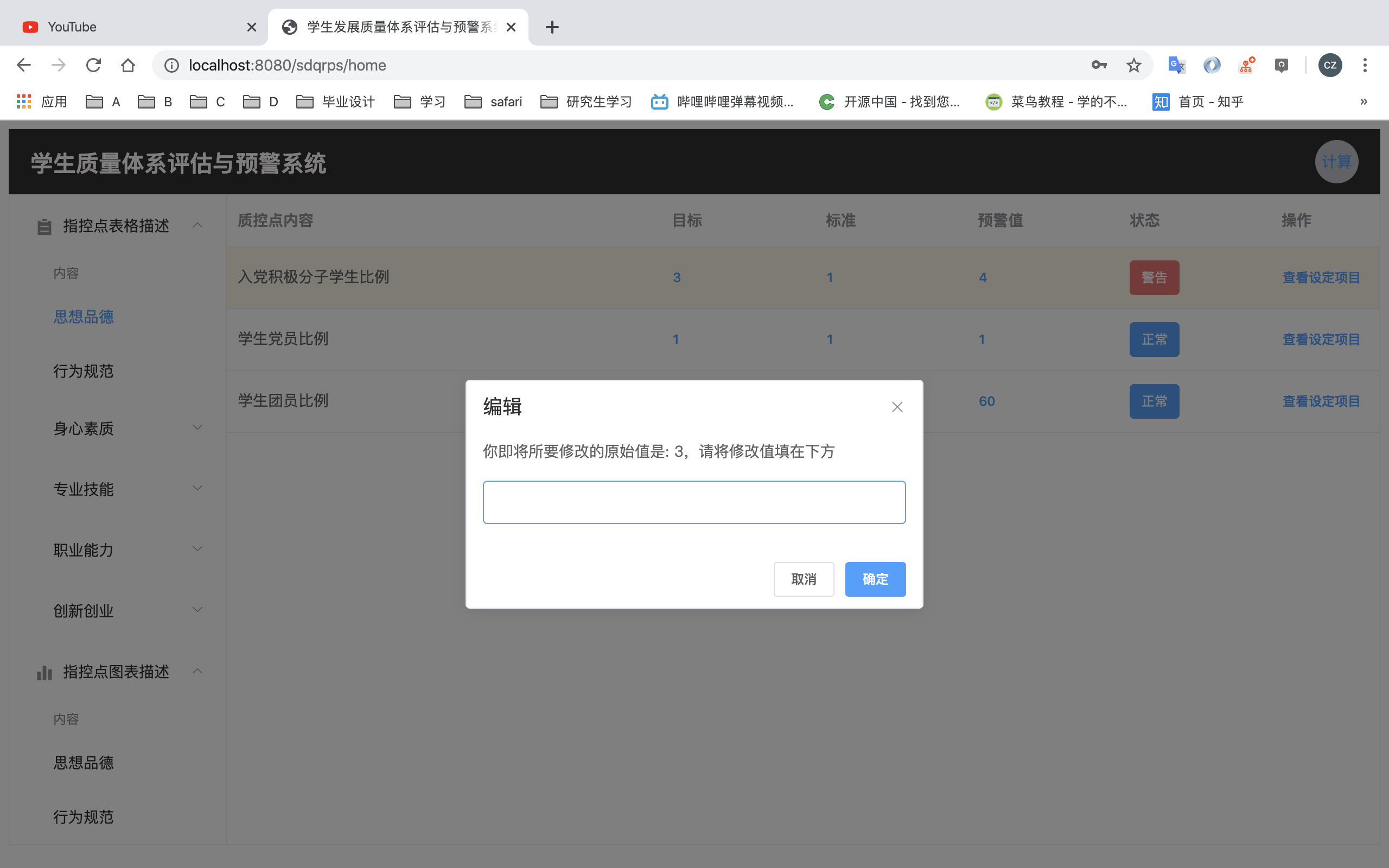Viewport: 1389px width, 868px height.
Task: Switch to the YouTube tab
Action: pos(132,27)
